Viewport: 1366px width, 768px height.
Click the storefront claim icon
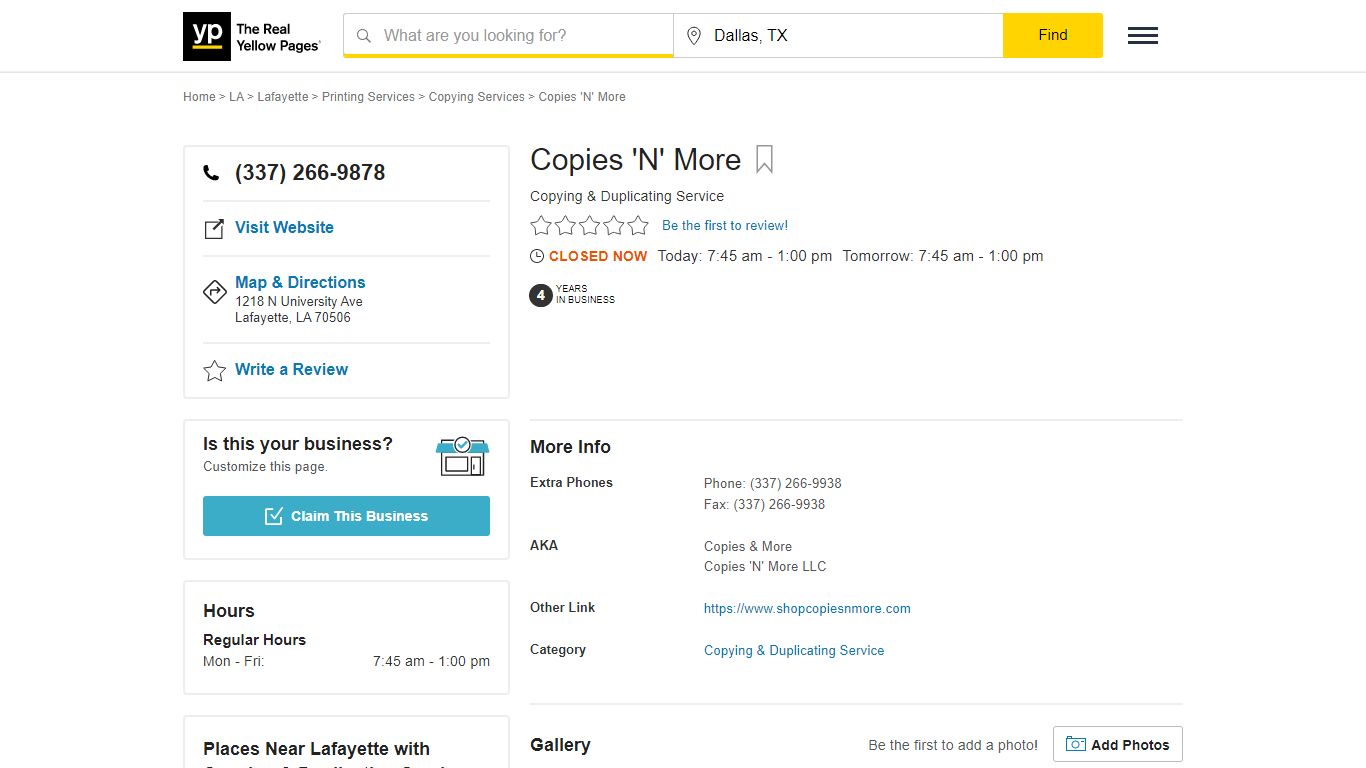462,456
